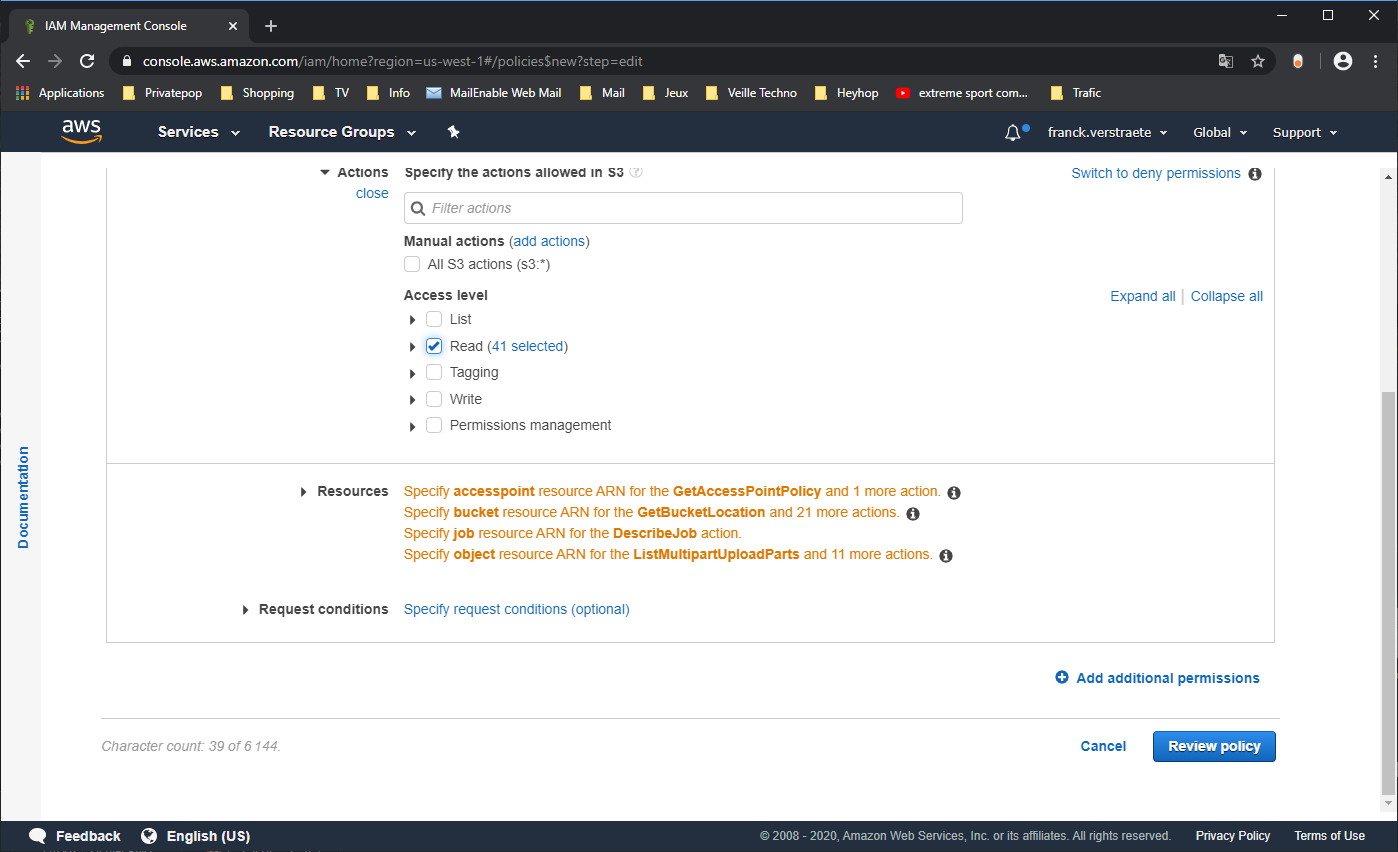Click Specify request conditions (optional) link
This screenshot has width=1398, height=852.
pos(517,609)
